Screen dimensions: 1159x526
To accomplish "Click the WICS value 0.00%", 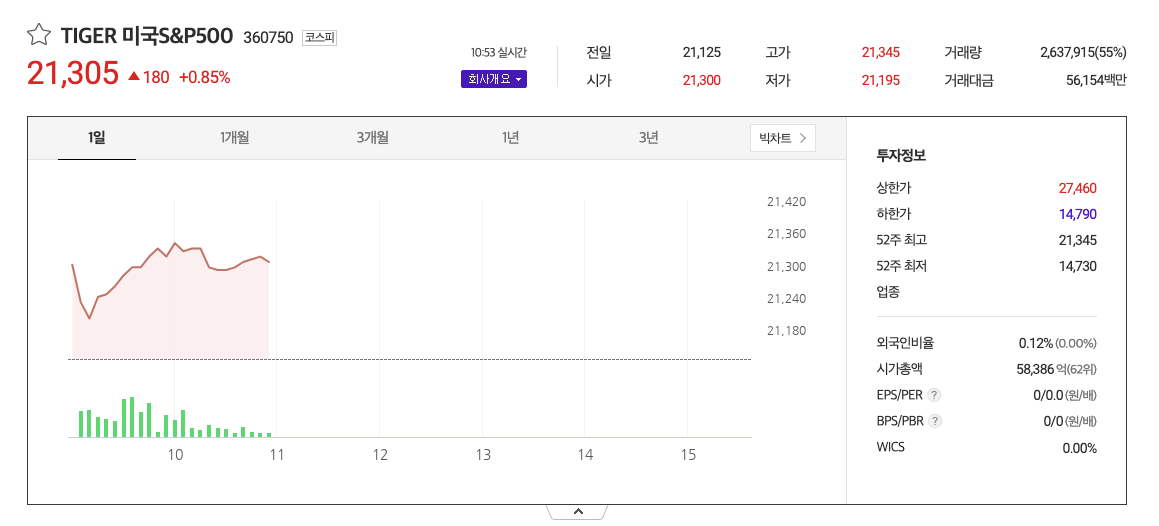I will click(x=1079, y=448).
